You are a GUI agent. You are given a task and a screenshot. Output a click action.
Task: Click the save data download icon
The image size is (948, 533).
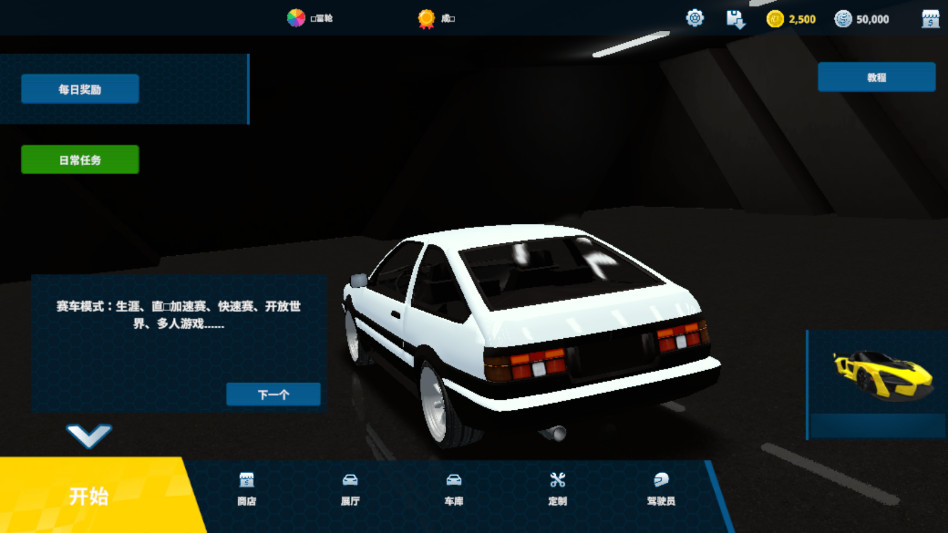[735, 19]
